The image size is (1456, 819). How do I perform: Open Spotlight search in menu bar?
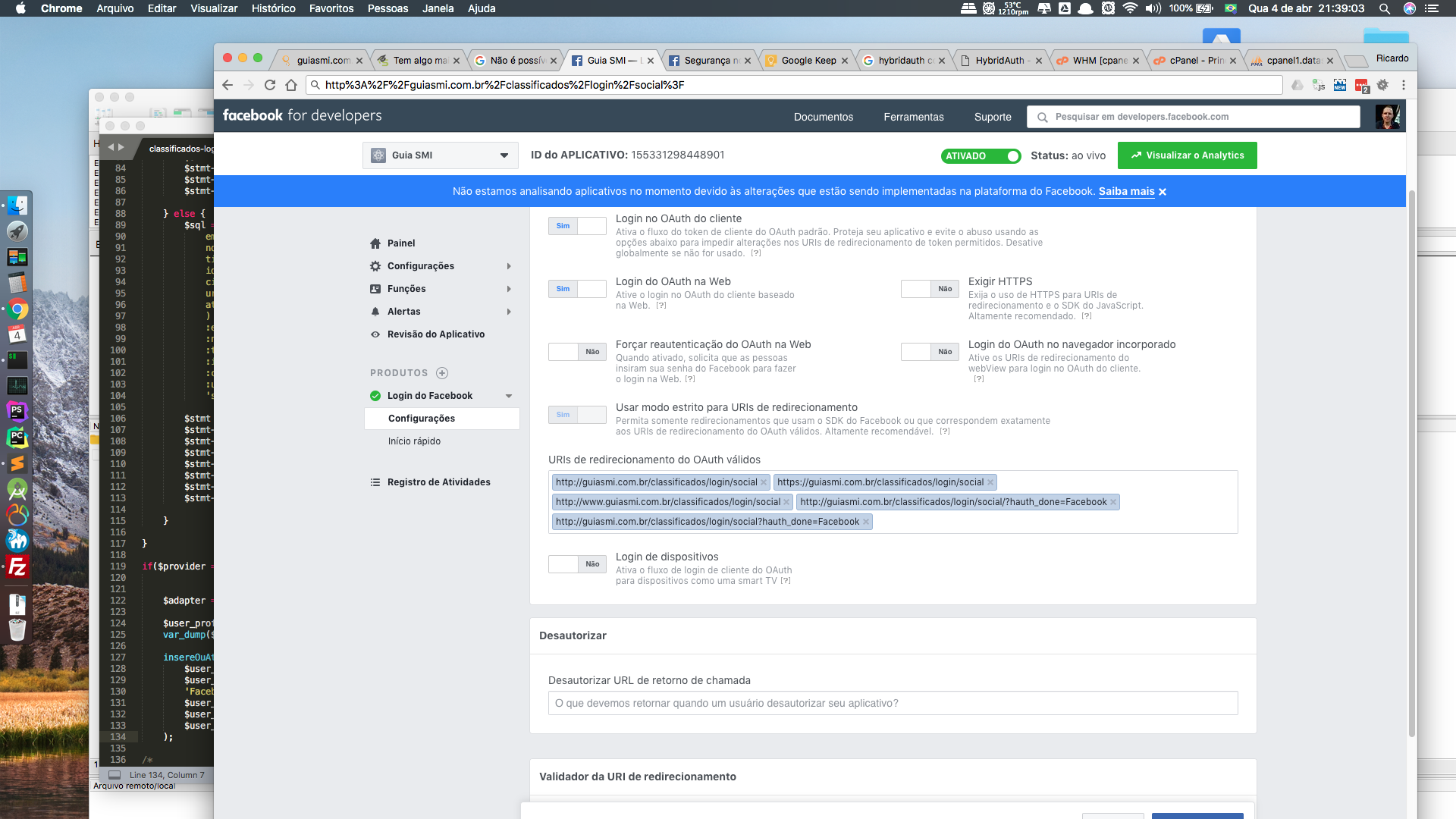[1384, 8]
